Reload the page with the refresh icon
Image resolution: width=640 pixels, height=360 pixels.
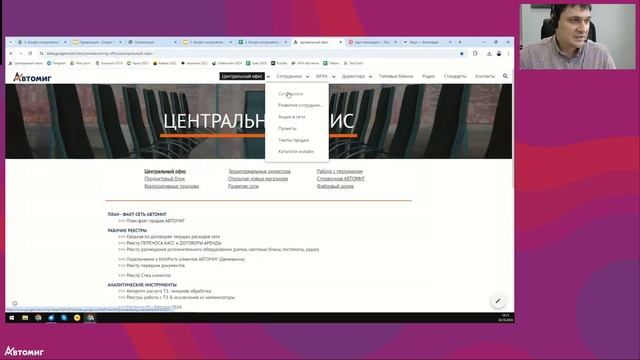point(30,53)
